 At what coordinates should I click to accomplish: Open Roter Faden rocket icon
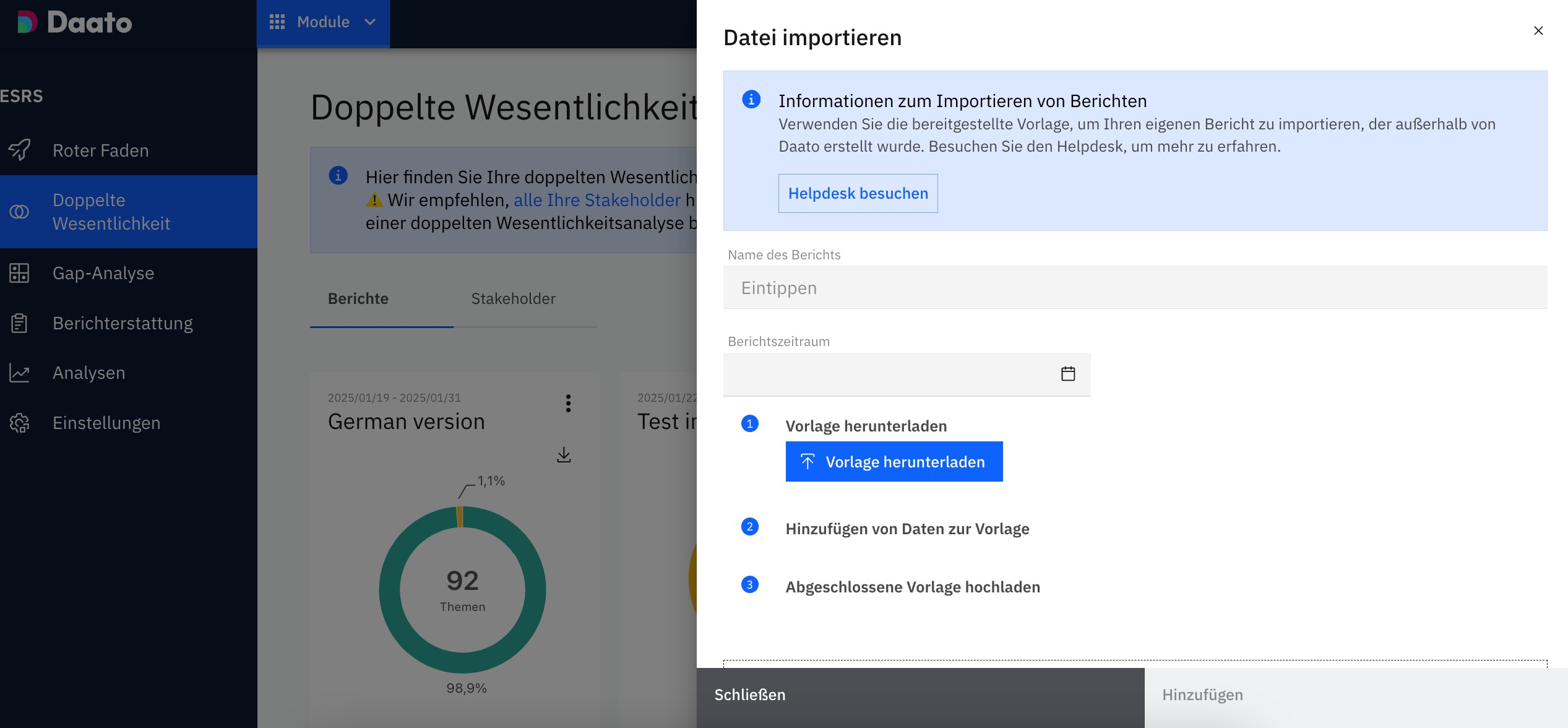coord(19,150)
